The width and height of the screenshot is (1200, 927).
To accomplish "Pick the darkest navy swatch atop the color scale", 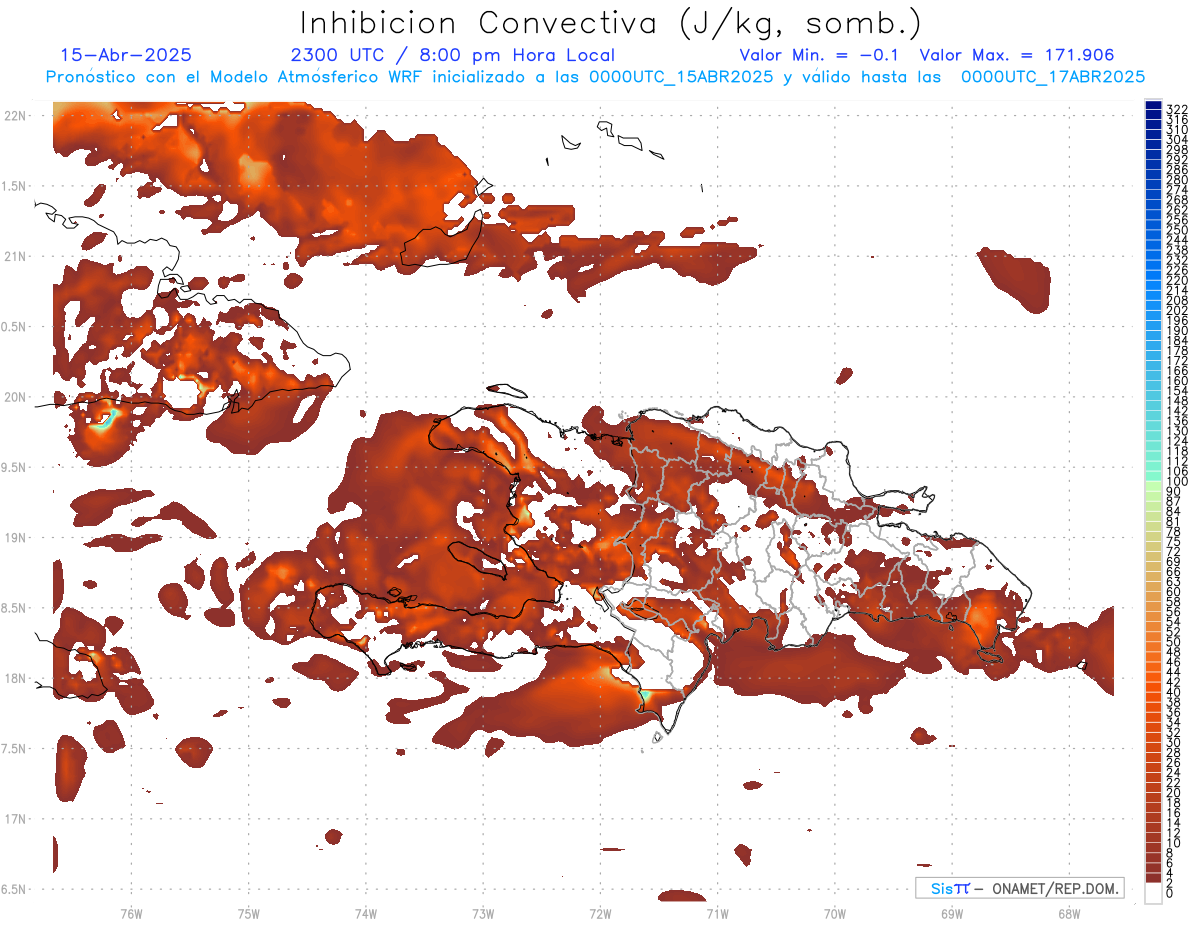I will click(x=1153, y=106).
